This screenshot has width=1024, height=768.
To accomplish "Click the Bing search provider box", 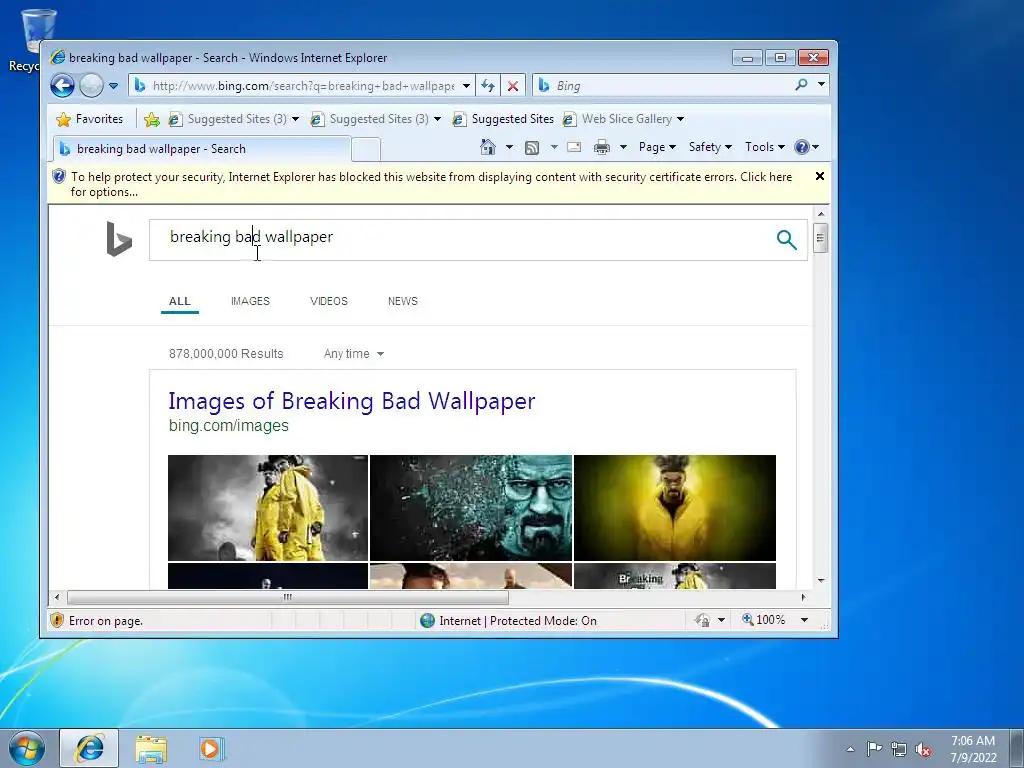I will click(x=663, y=86).
